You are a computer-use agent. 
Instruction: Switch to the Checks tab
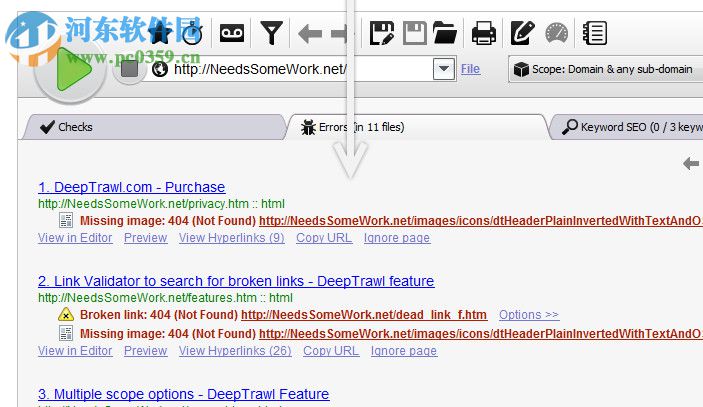point(155,127)
